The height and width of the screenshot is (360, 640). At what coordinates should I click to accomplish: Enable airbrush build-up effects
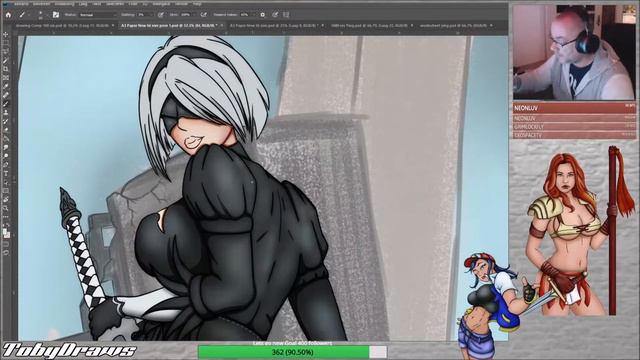(x=203, y=15)
